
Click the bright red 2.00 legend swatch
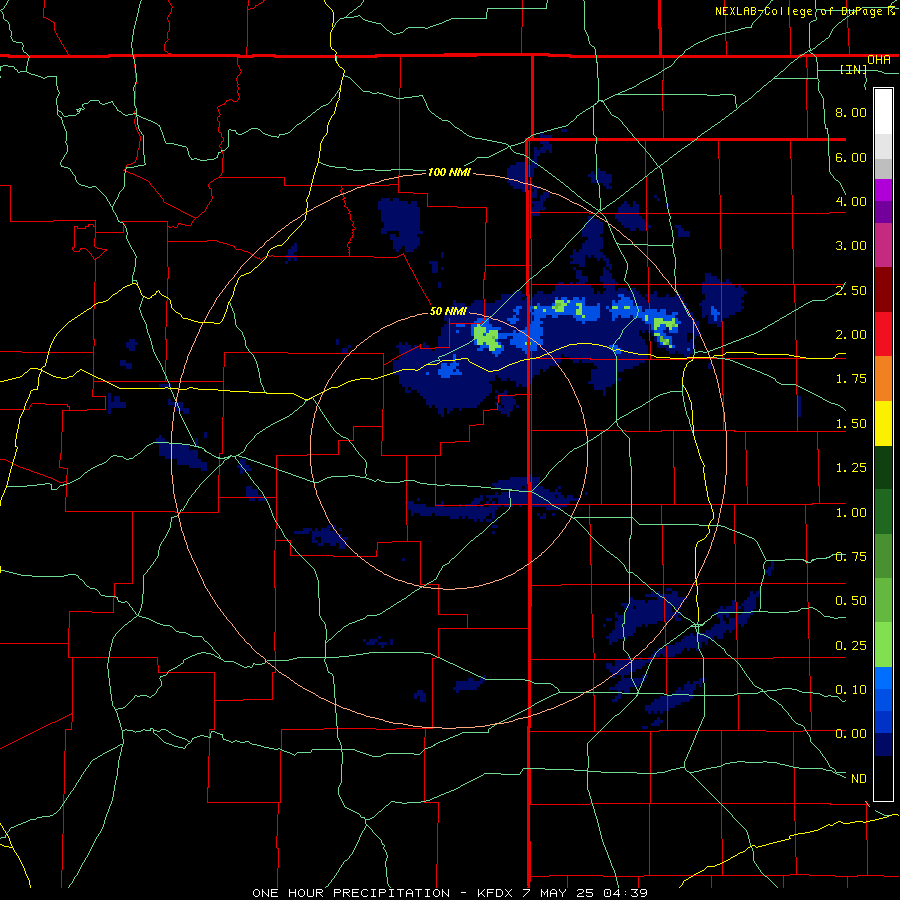[883, 334]
